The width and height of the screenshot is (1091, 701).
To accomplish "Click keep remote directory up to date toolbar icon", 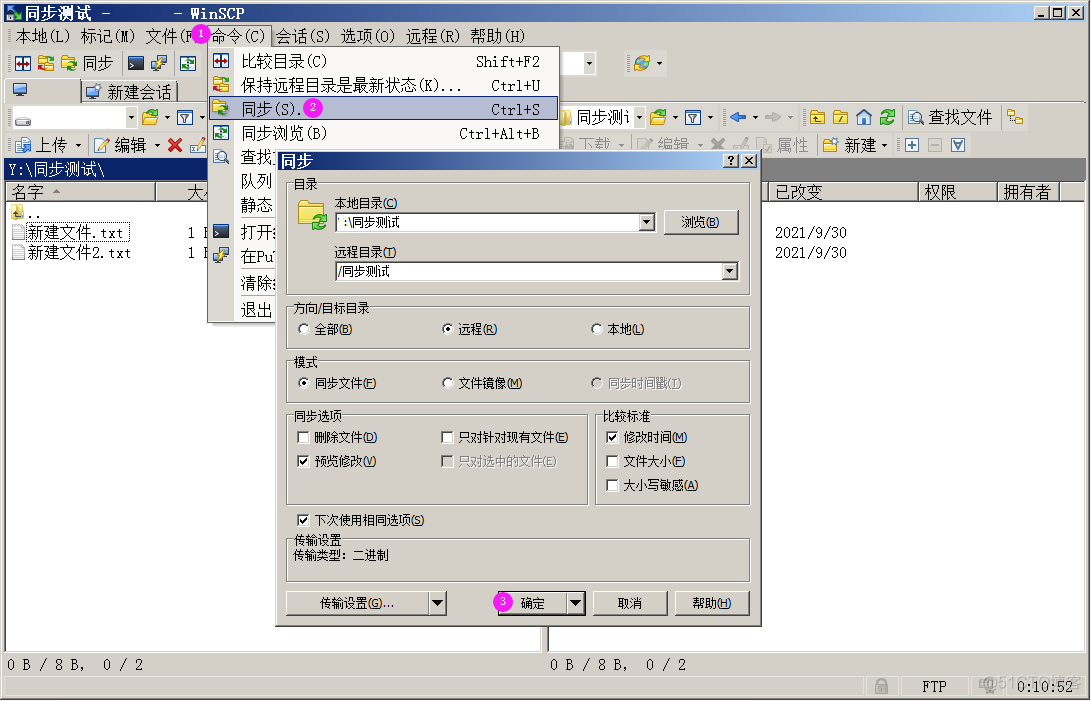I will 46,63.
